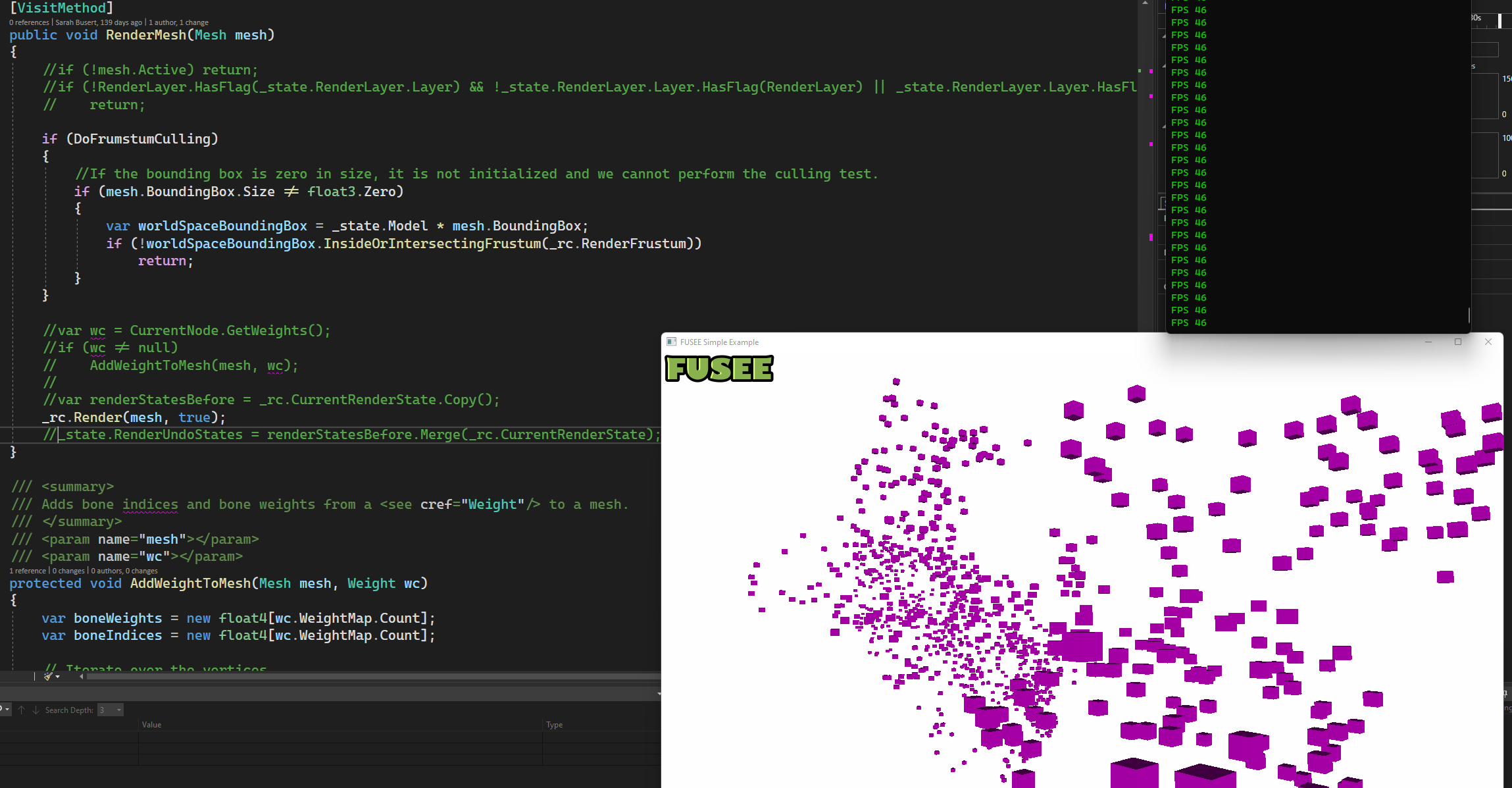1512x788 pixels.
Task: Click the next search result down arrow
Action: [36, 710]
